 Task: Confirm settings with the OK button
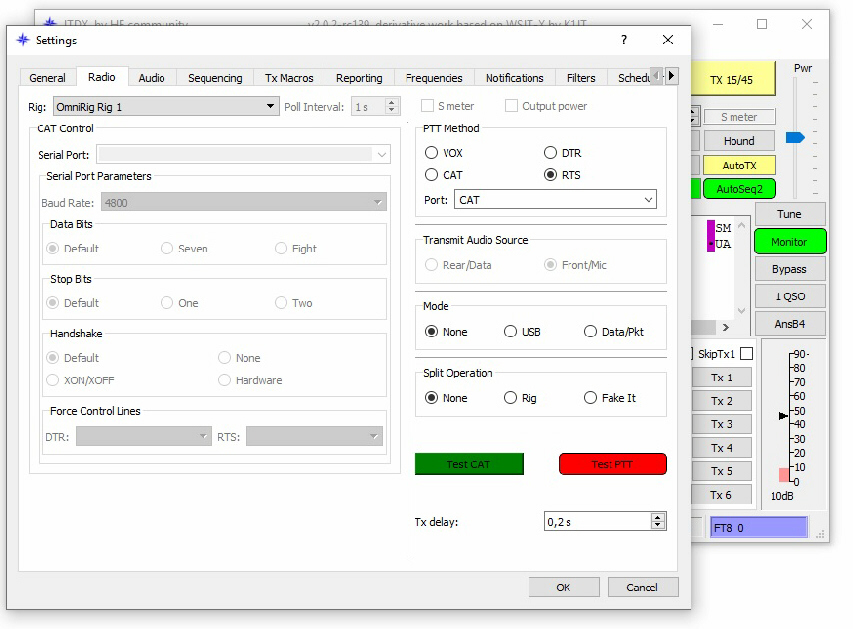point(563,587)
